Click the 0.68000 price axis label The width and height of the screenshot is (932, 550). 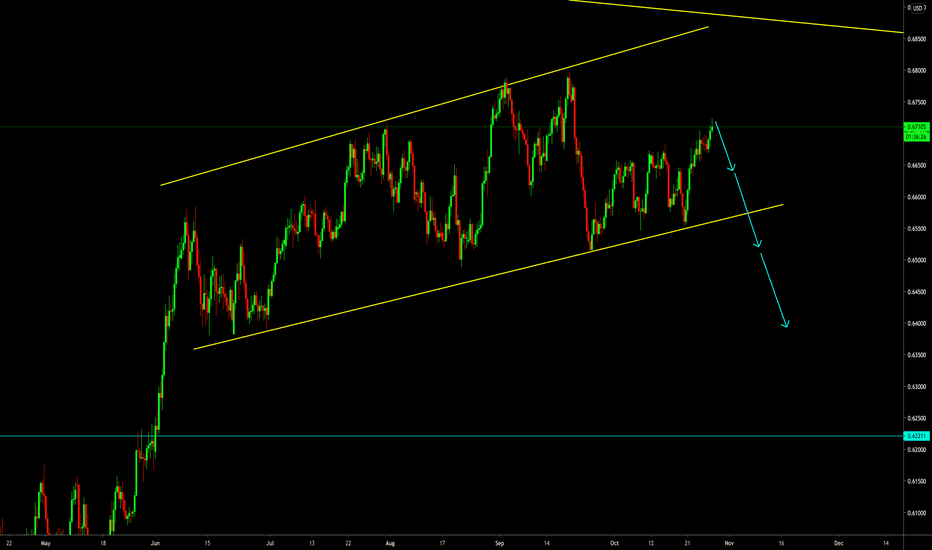(x=917, y=71)
